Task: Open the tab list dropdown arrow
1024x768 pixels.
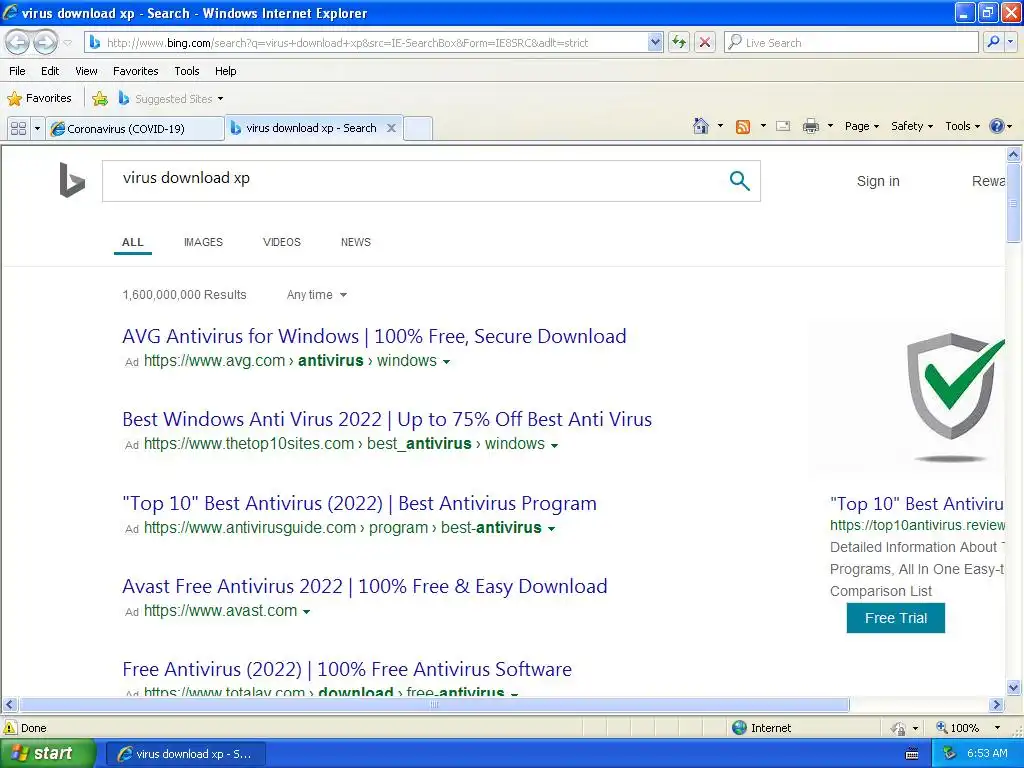Action: click(37, 128)
